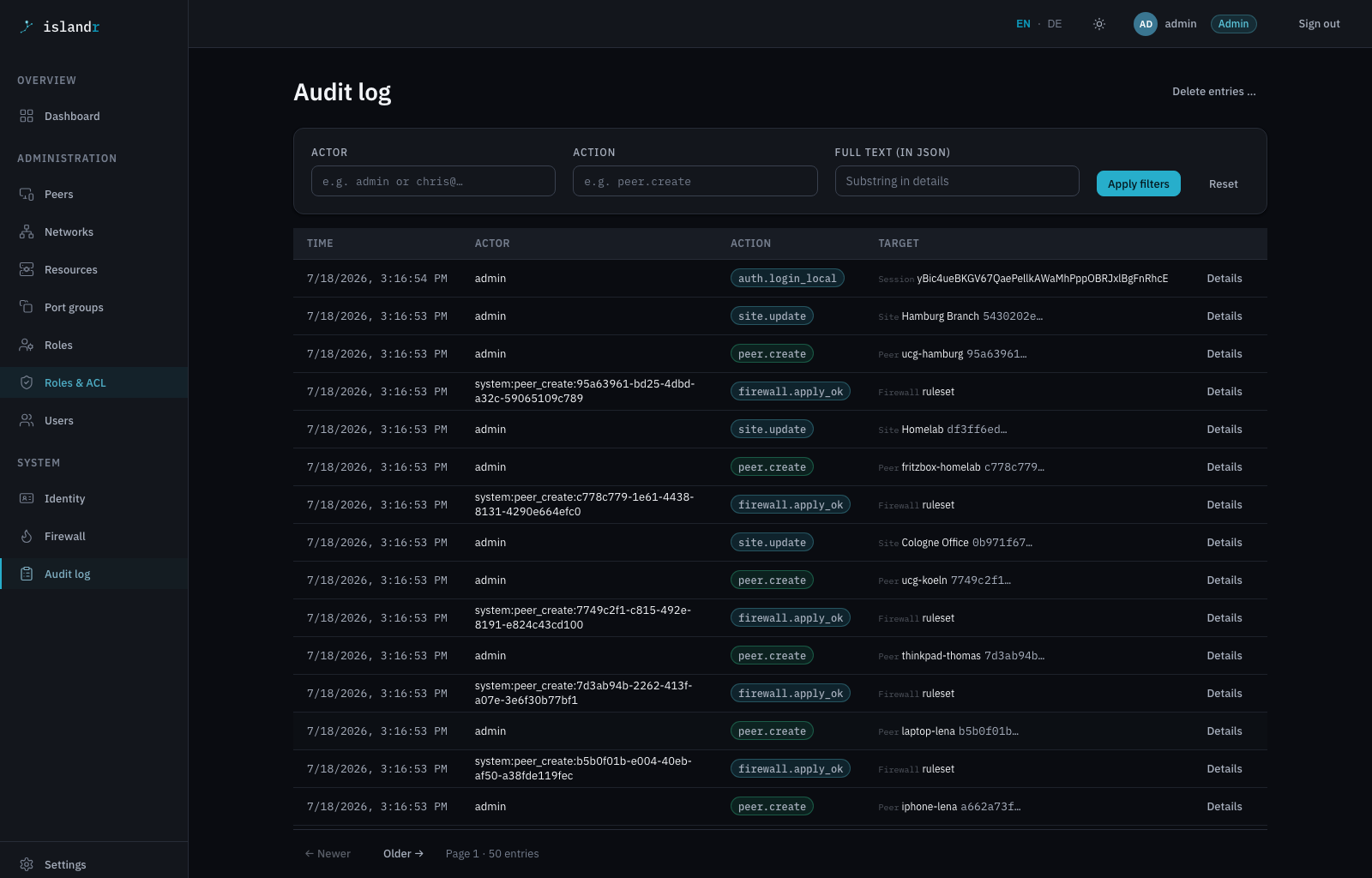
Task: Click the AD user avatar
Action: 1146,24
